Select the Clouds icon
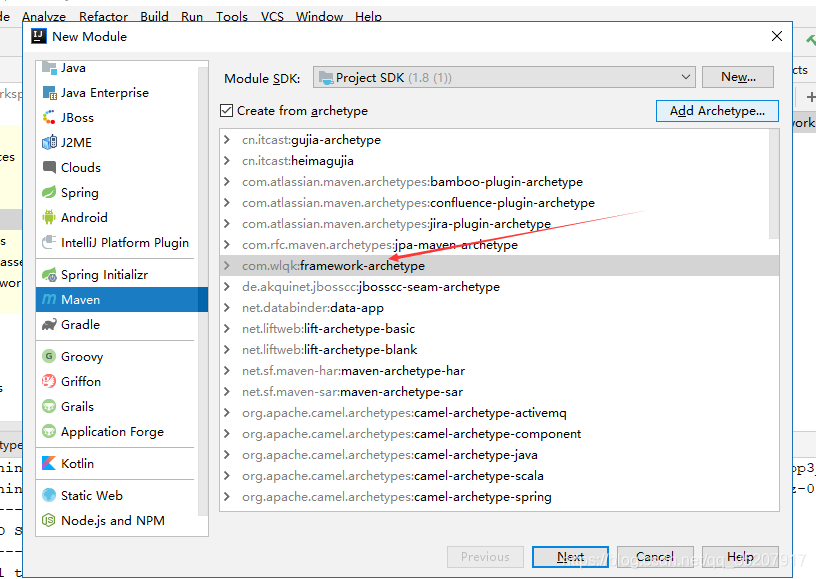The image size is (816, 579). point(49,168)
